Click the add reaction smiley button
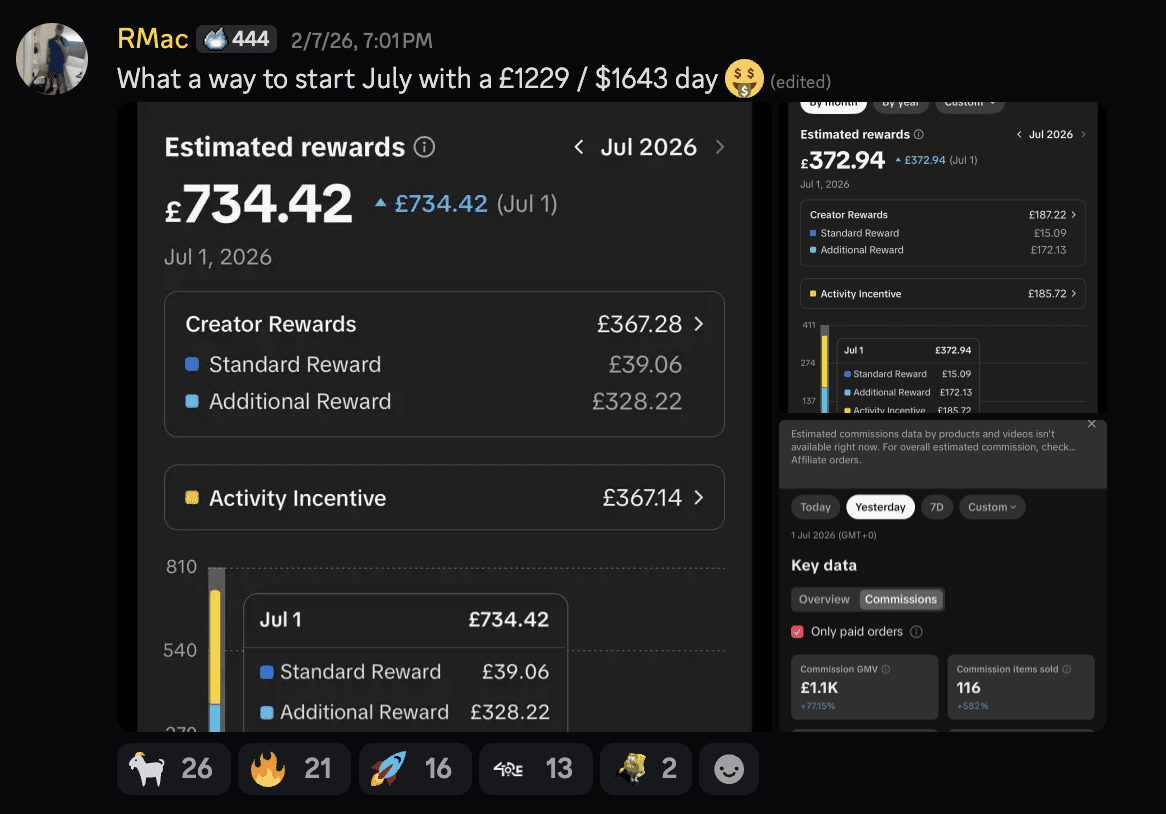The image size is (1166, 814). 729,769
